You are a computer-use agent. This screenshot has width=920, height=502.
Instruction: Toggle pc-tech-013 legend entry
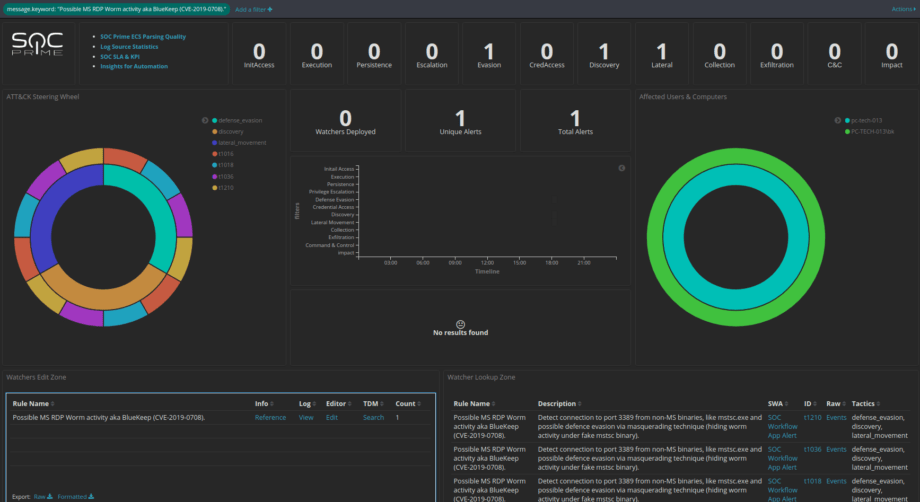pos(865,120)
